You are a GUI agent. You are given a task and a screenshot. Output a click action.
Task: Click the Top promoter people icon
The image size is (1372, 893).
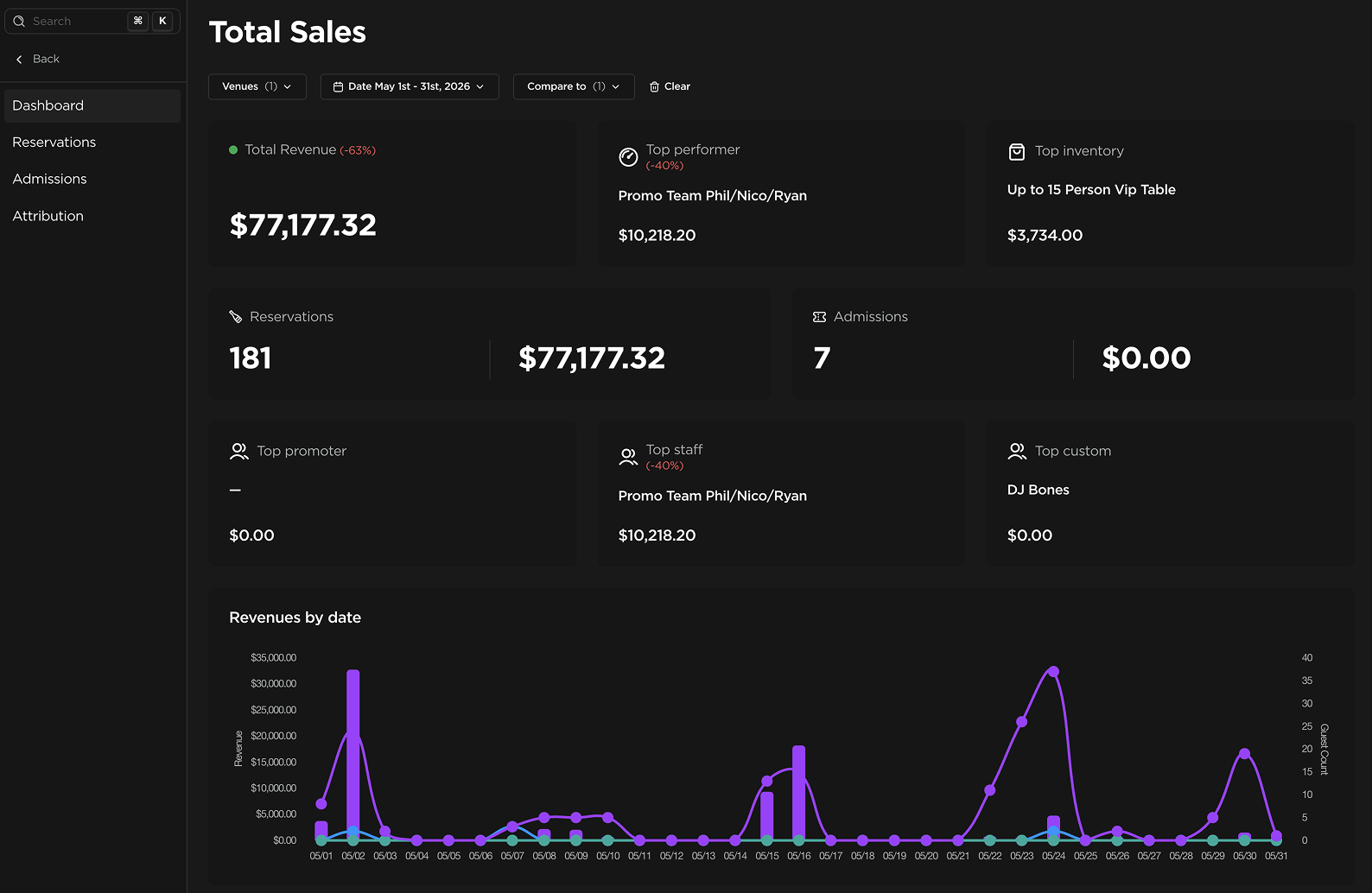[x=239, y=451]
